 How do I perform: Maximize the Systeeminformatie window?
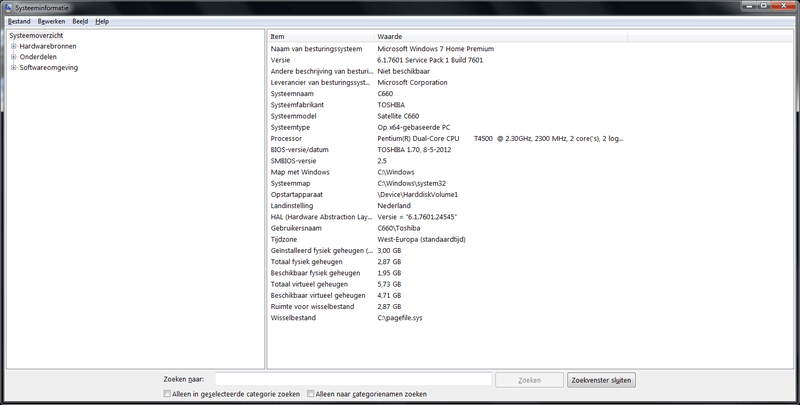point(764,6)
